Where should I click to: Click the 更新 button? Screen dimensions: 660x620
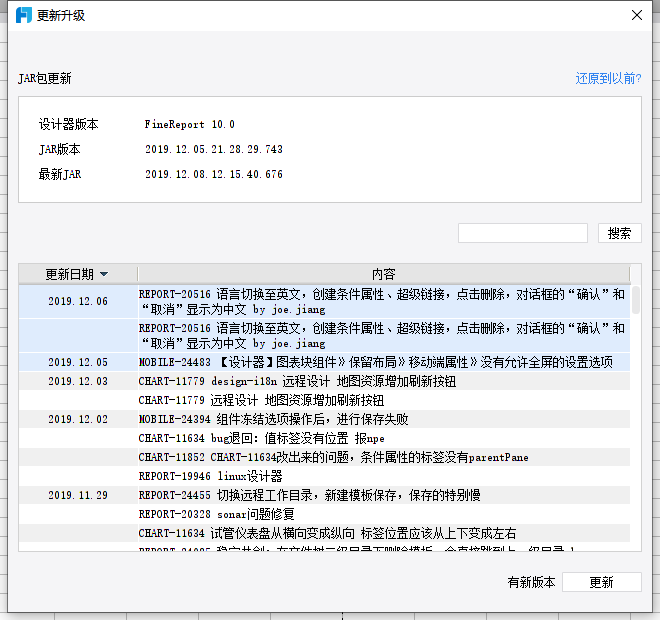[x=601, y=582]
